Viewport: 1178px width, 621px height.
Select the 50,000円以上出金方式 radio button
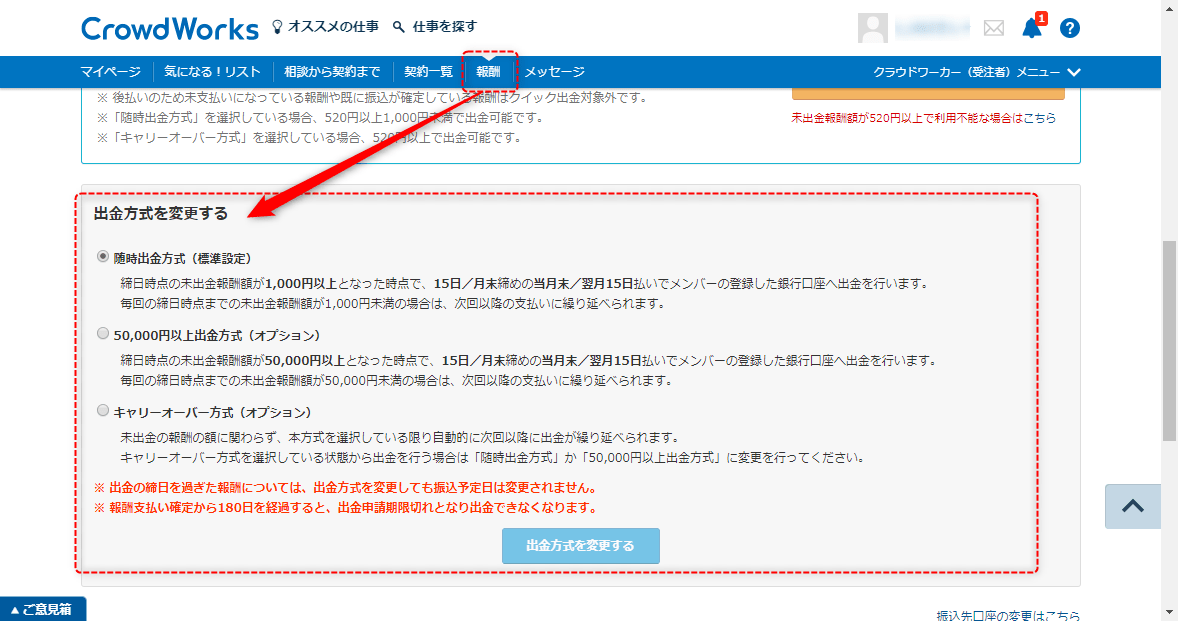(x=103, y=333)
